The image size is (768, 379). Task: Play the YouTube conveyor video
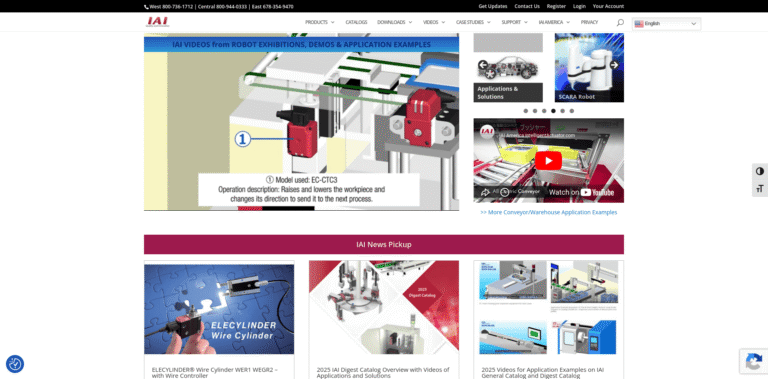[548, 161]
